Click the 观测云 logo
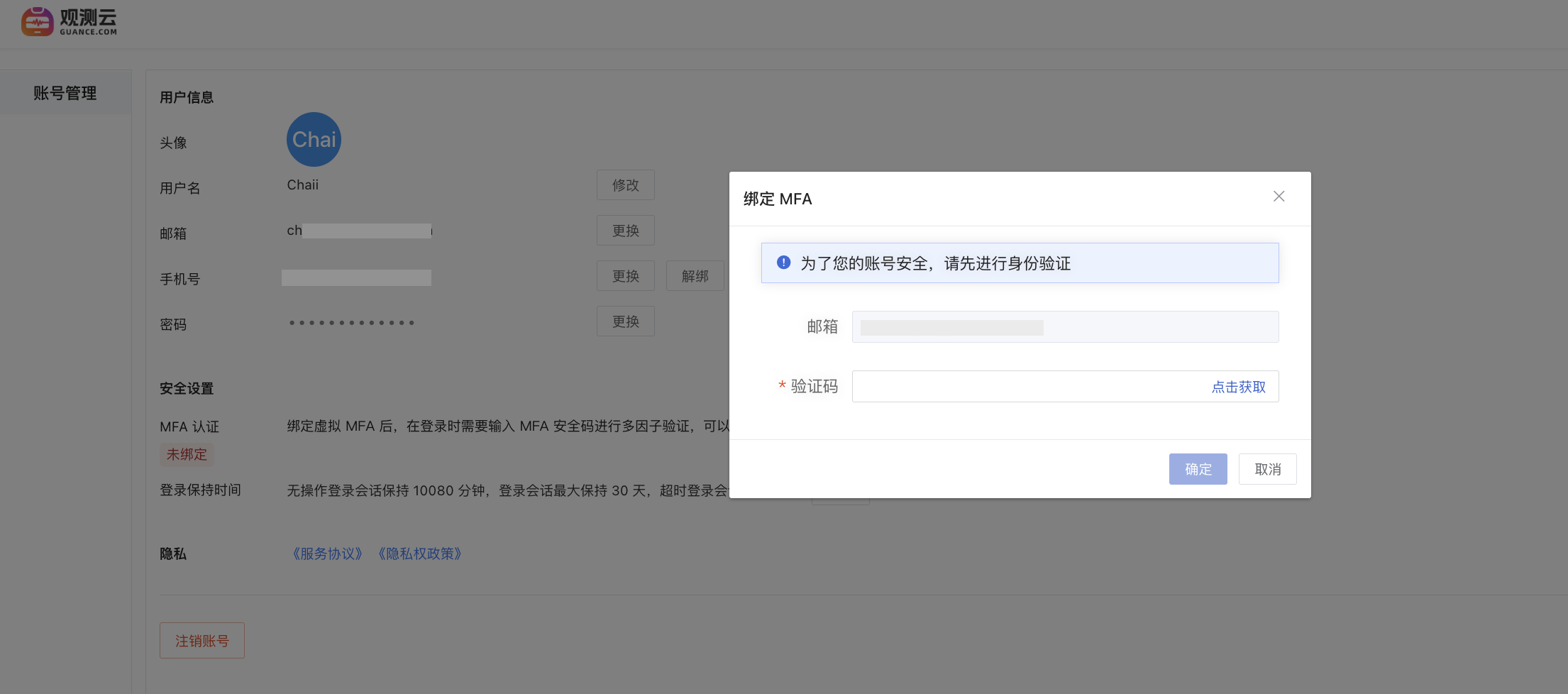The width and height of the screenshot is (1568, 694). click(x=69, y=21)
